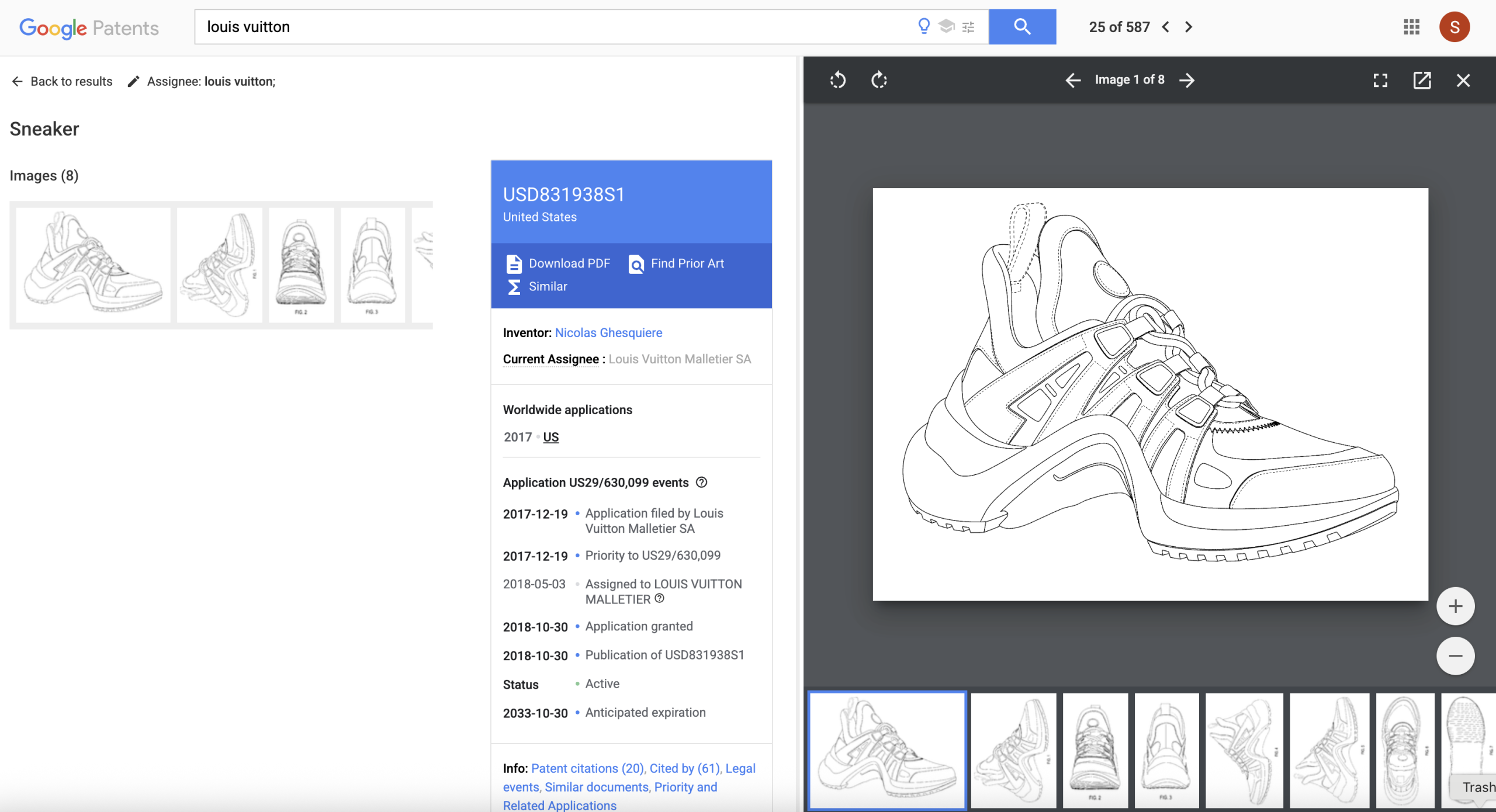Select FIG. 3 thumbnail in viewer filmstrip
This screenshot has height=812, width=1496.
pyautogui.click(x=1166, y=750)
